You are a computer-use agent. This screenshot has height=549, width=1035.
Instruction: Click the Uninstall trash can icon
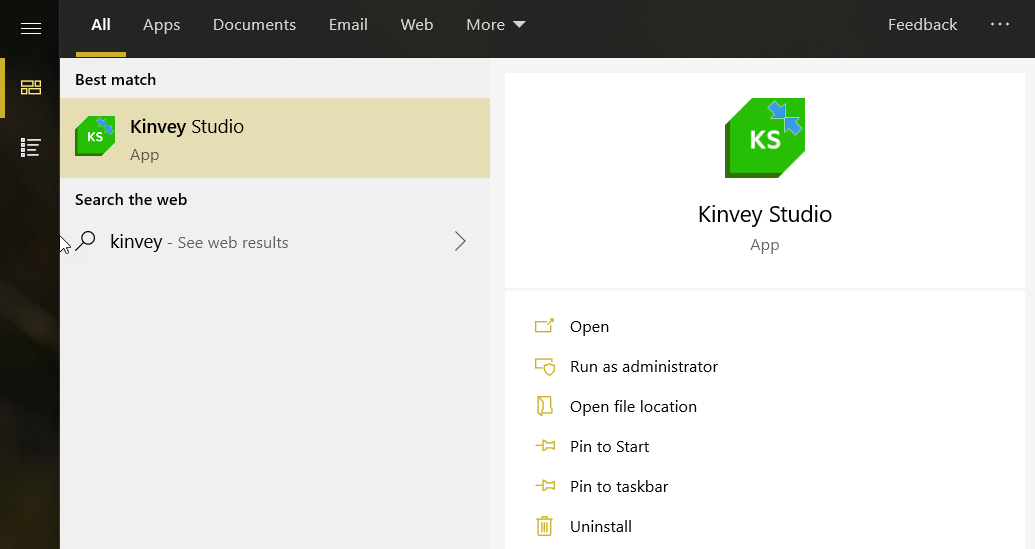544,526
